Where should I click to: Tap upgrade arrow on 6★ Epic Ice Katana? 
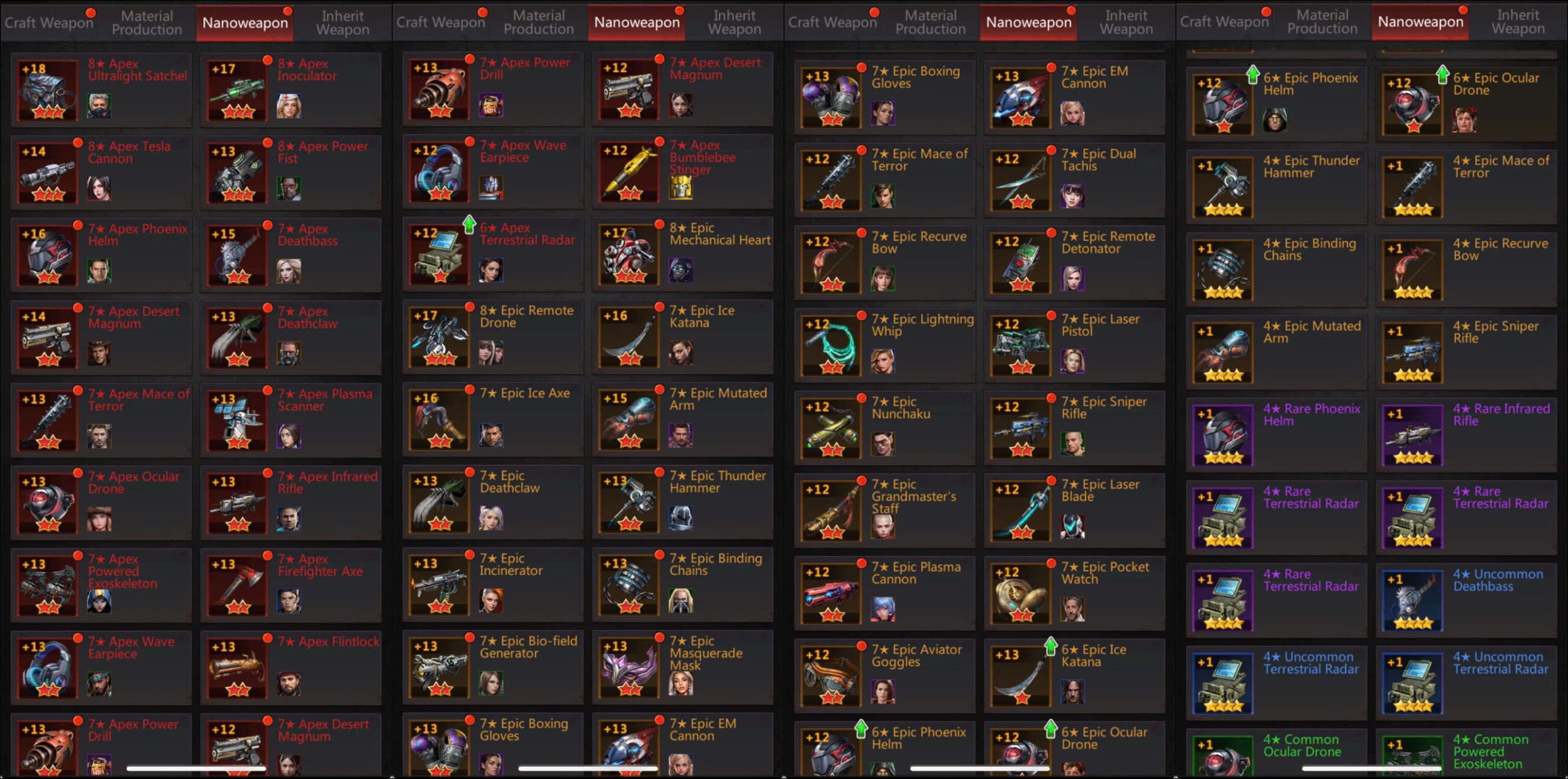click(1050, 646)
